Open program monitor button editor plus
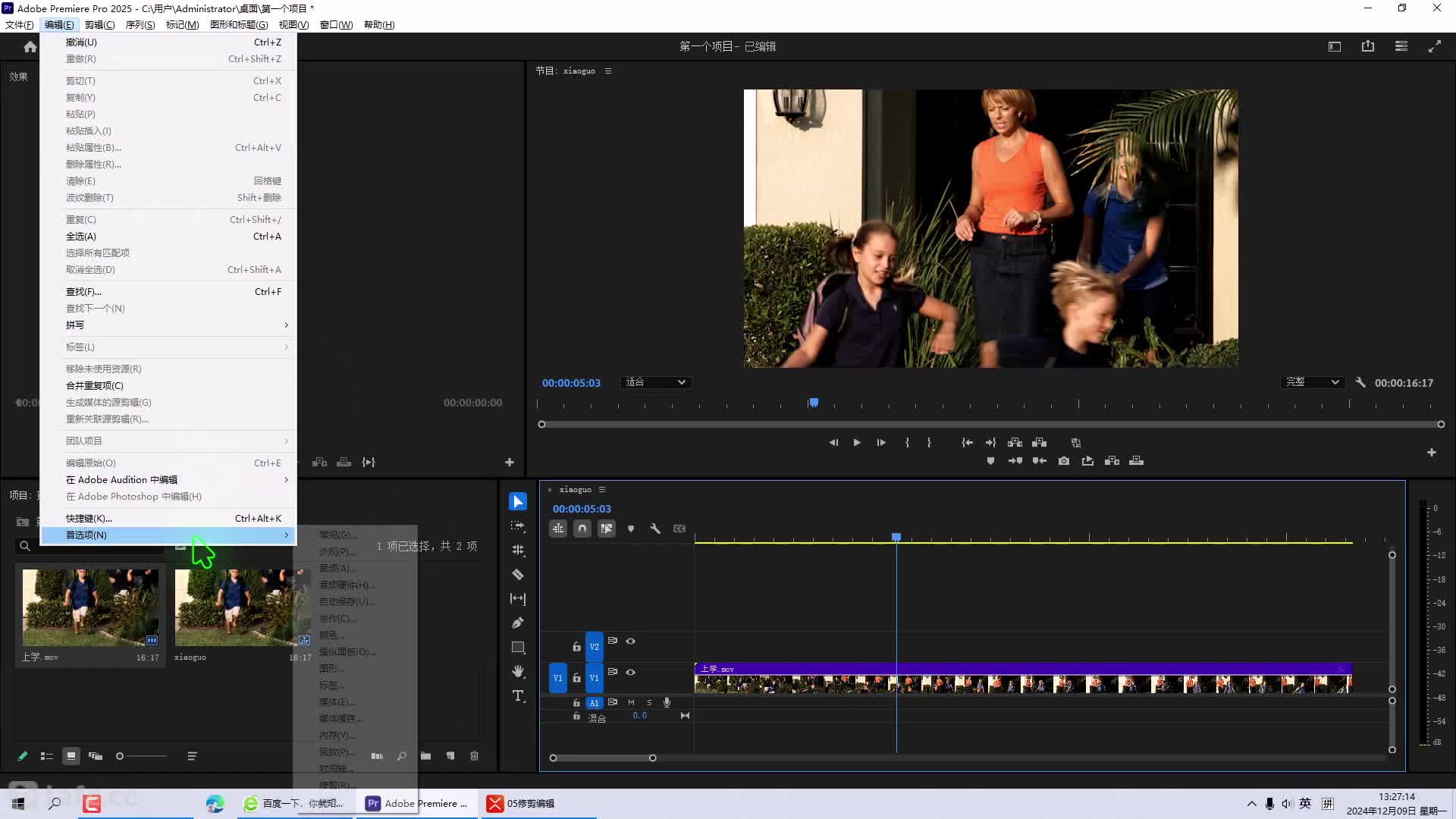Image resolution: width=1456 pixels, height=819 pixels. [1432, 452]
